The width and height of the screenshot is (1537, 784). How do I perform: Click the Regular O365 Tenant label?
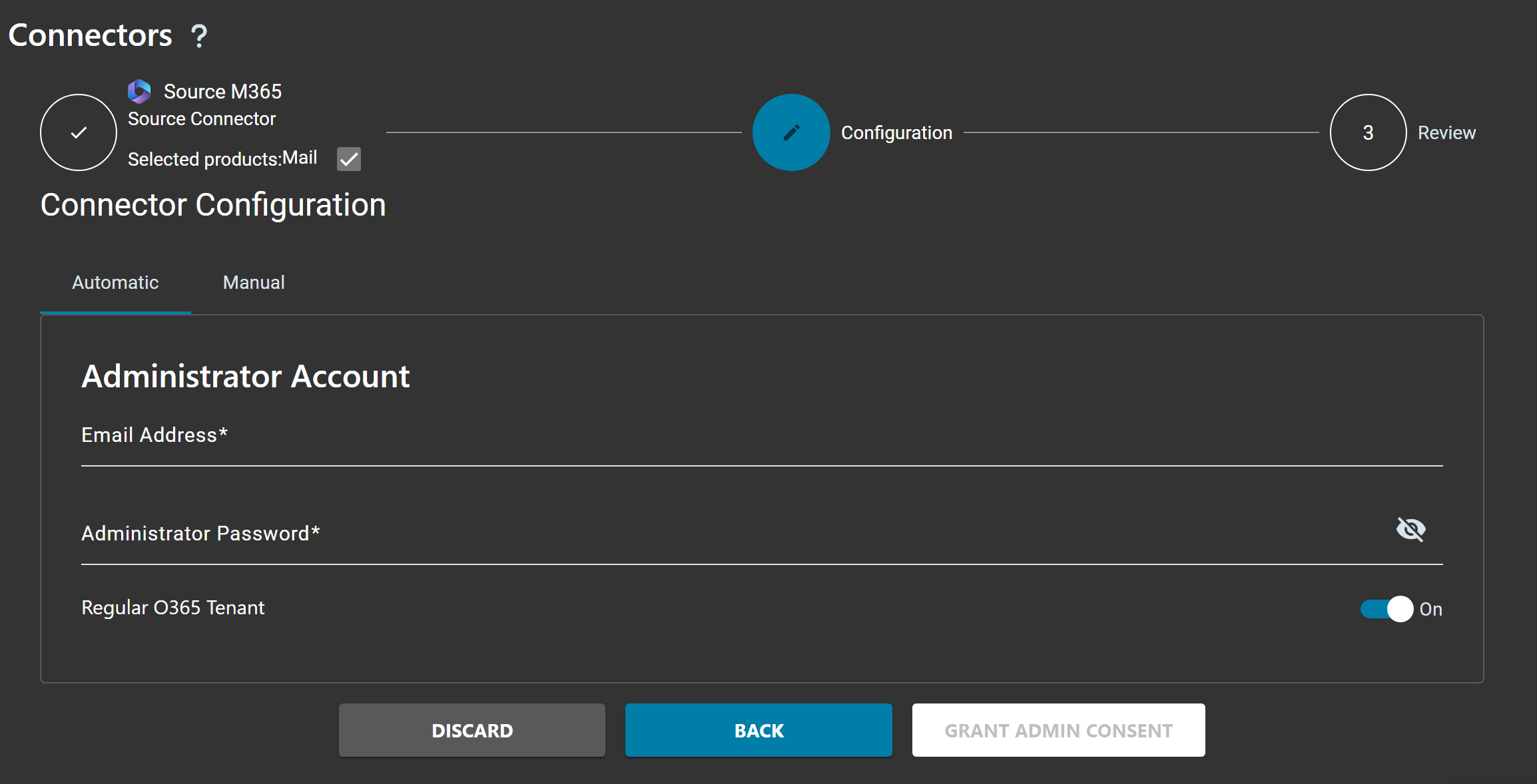[173, 608]
